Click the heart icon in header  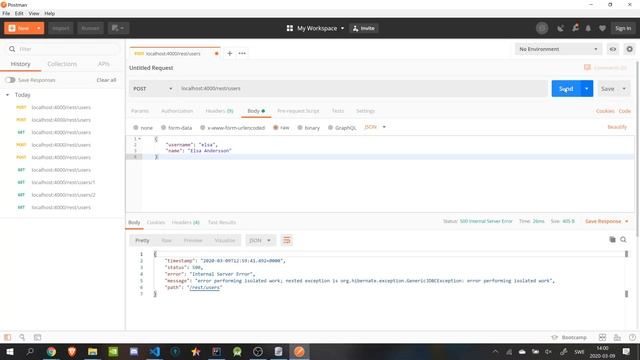pyautogui.click(x=602, y=28)
